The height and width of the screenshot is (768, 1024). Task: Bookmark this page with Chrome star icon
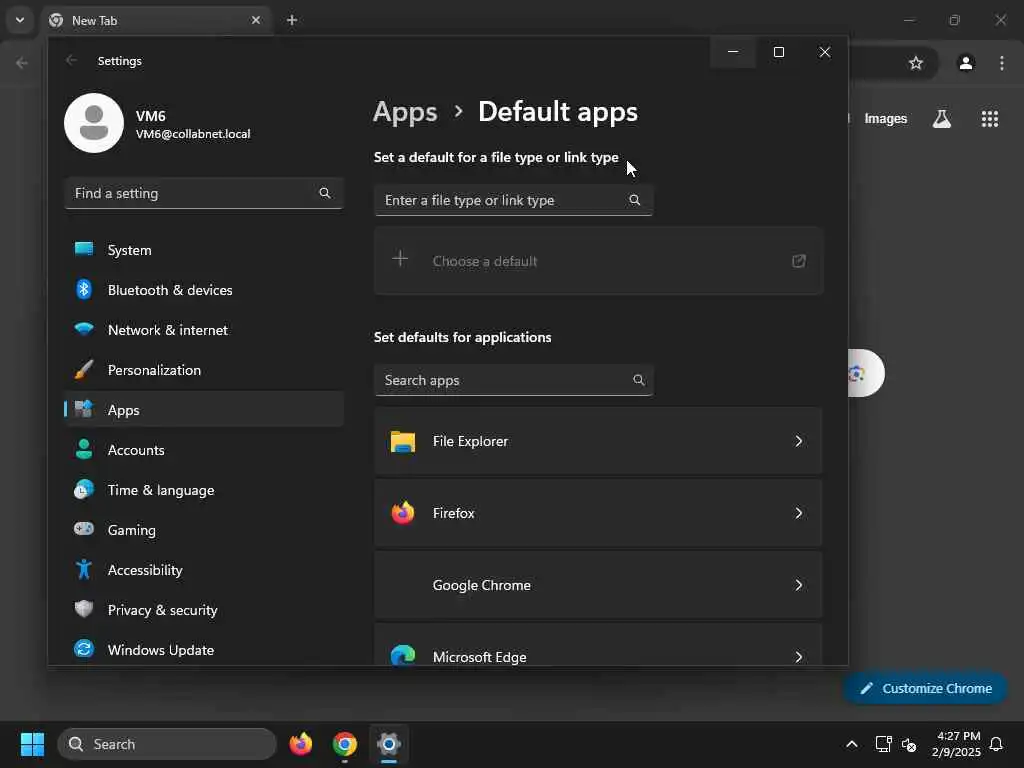click(916, 63)
